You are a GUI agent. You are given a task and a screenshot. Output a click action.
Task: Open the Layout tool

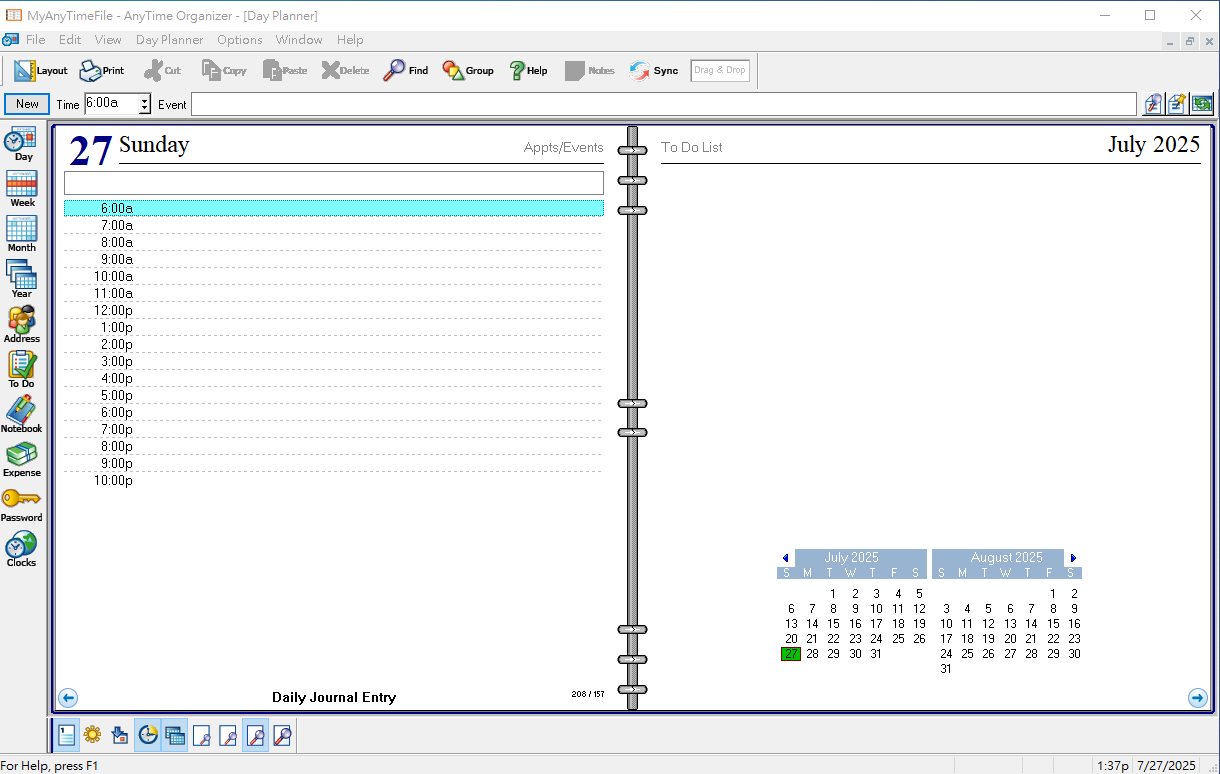(41, 71)
